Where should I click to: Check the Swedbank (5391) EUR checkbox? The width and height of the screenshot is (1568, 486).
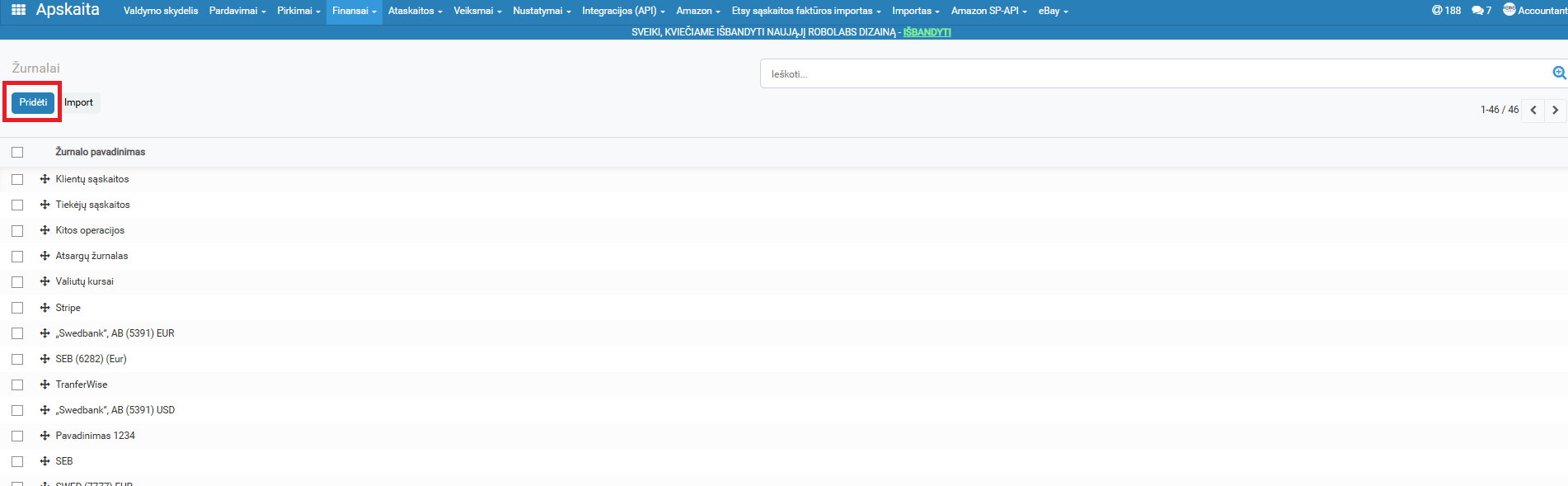tap(17, 333)
